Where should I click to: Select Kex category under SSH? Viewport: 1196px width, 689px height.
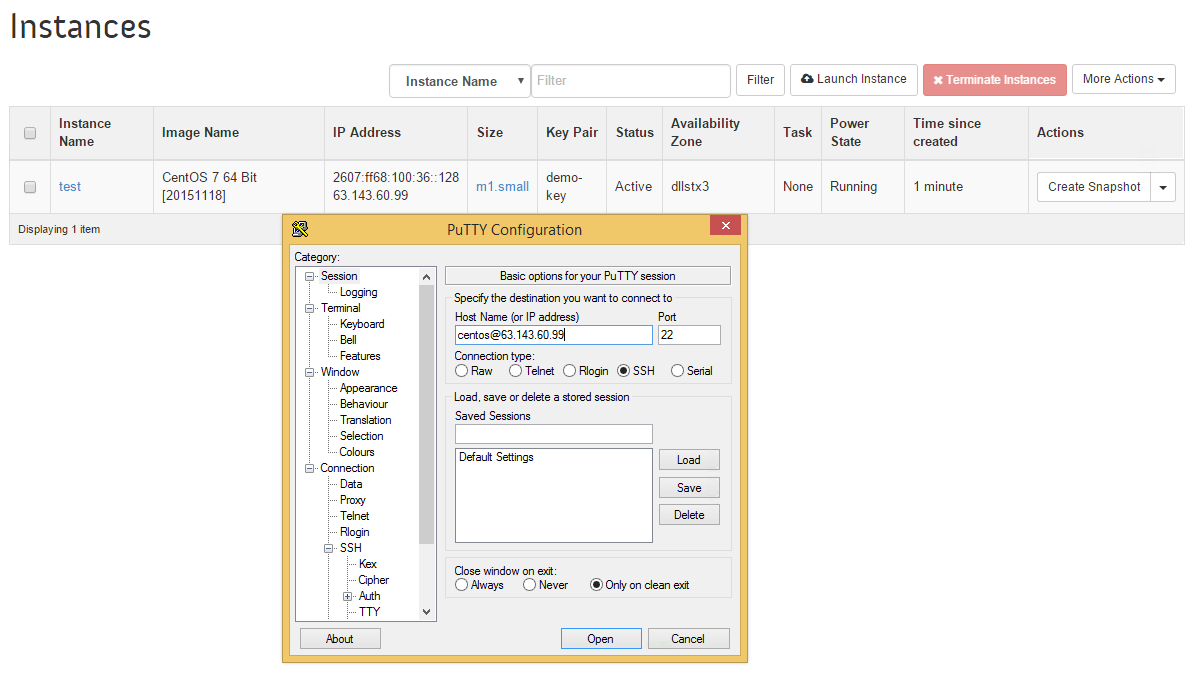click(368, 565)
